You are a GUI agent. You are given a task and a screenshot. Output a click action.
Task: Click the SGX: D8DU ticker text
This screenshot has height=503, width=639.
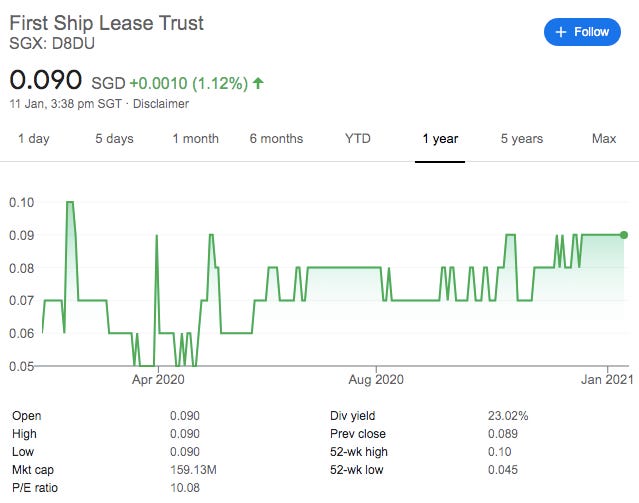coord(52,43)
